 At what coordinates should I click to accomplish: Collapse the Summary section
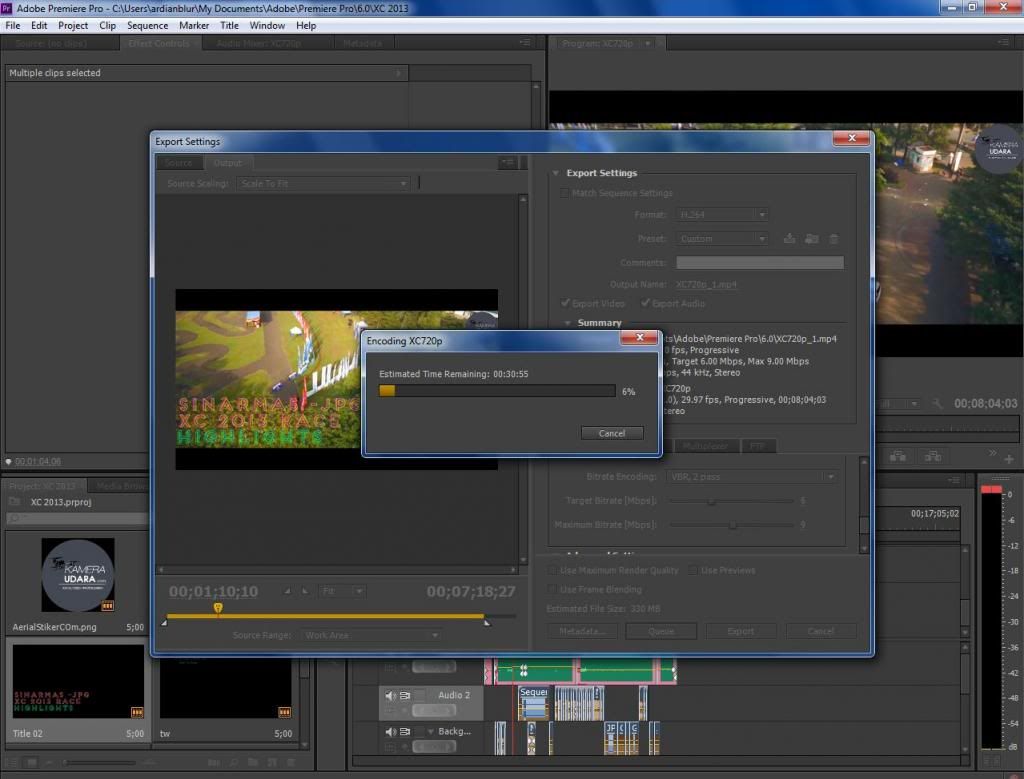pyautogui.click(x=568, y=323)
